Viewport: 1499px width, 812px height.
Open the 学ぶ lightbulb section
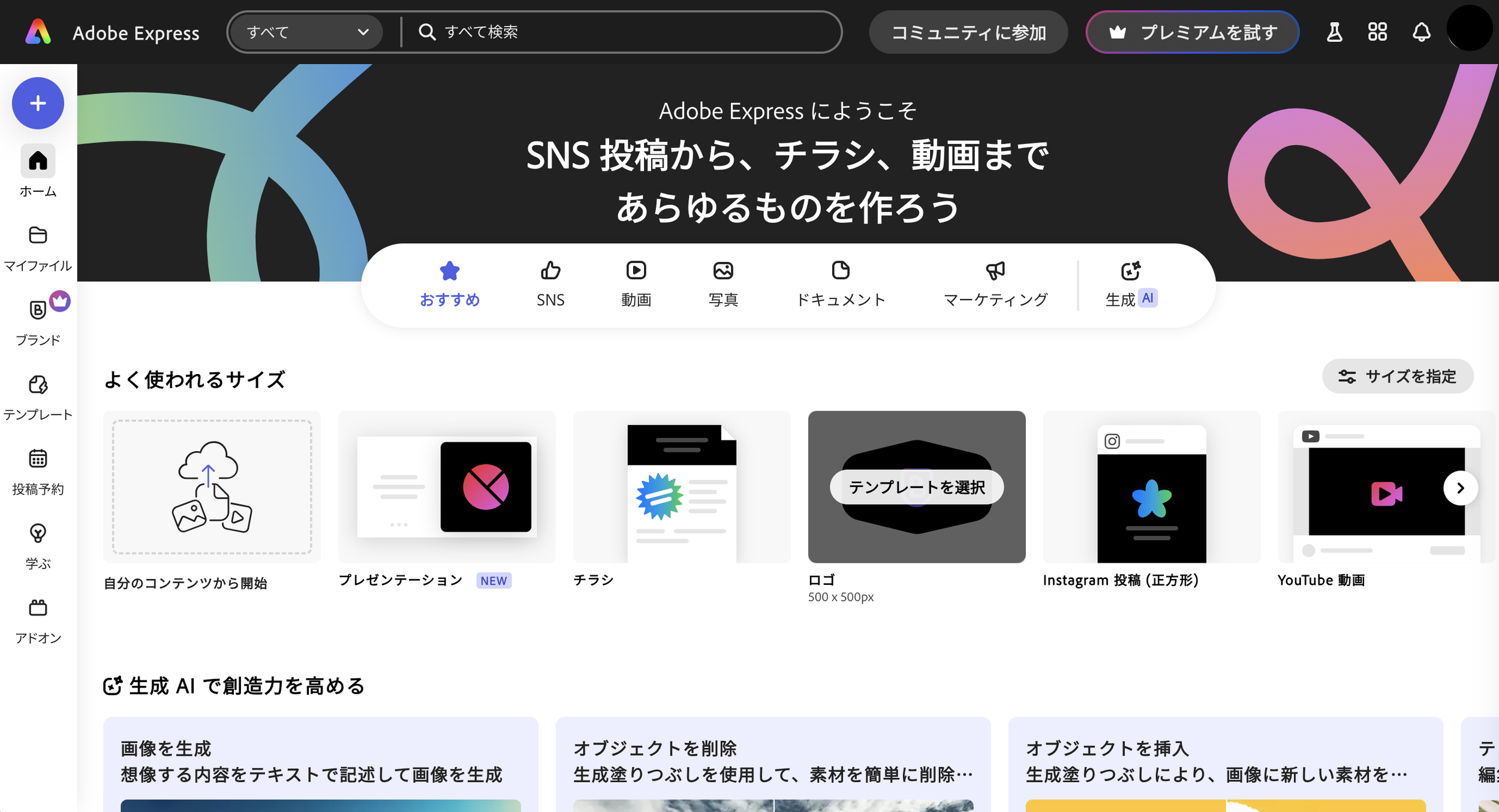point(38,545)
